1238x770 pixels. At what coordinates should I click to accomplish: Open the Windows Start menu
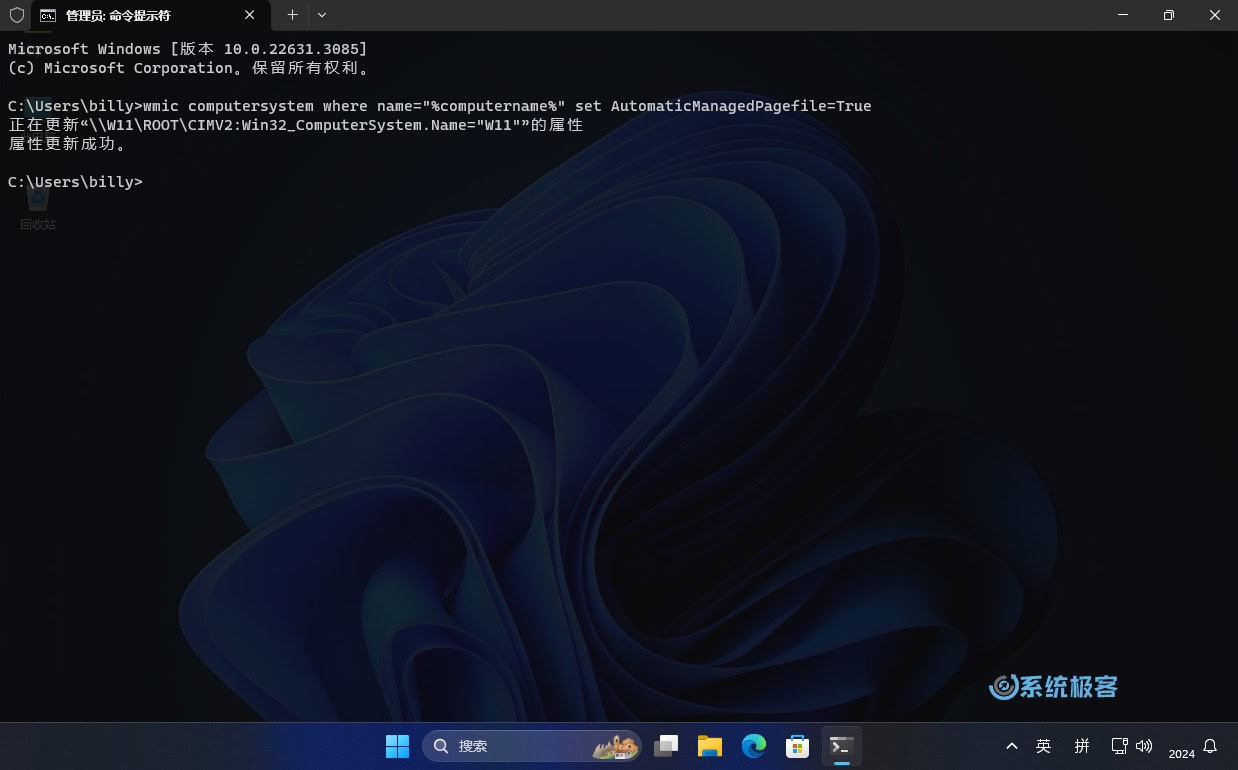click(x=397, y=746)
